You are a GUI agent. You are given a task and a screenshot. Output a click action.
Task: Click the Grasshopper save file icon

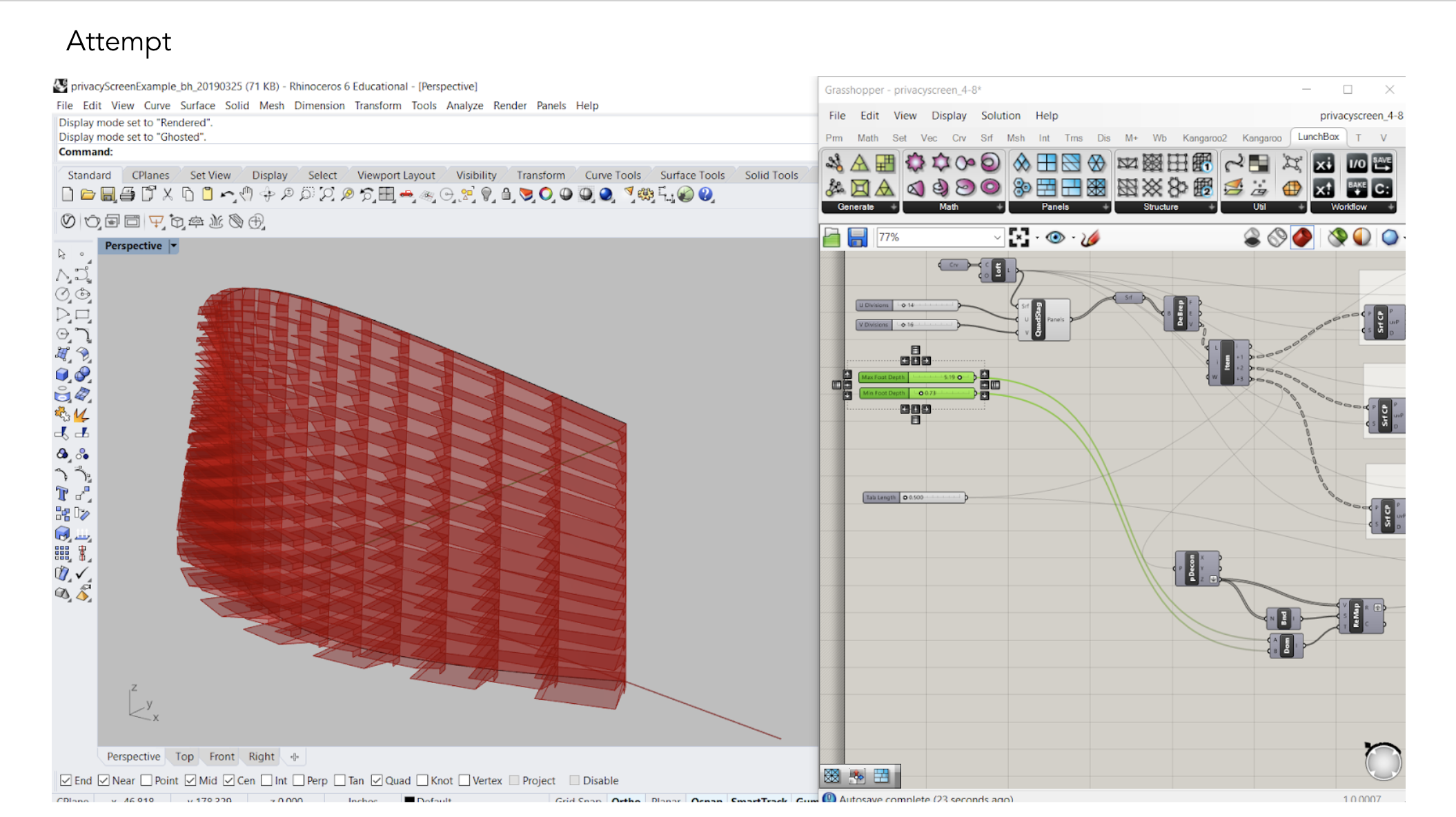point(857,237)
